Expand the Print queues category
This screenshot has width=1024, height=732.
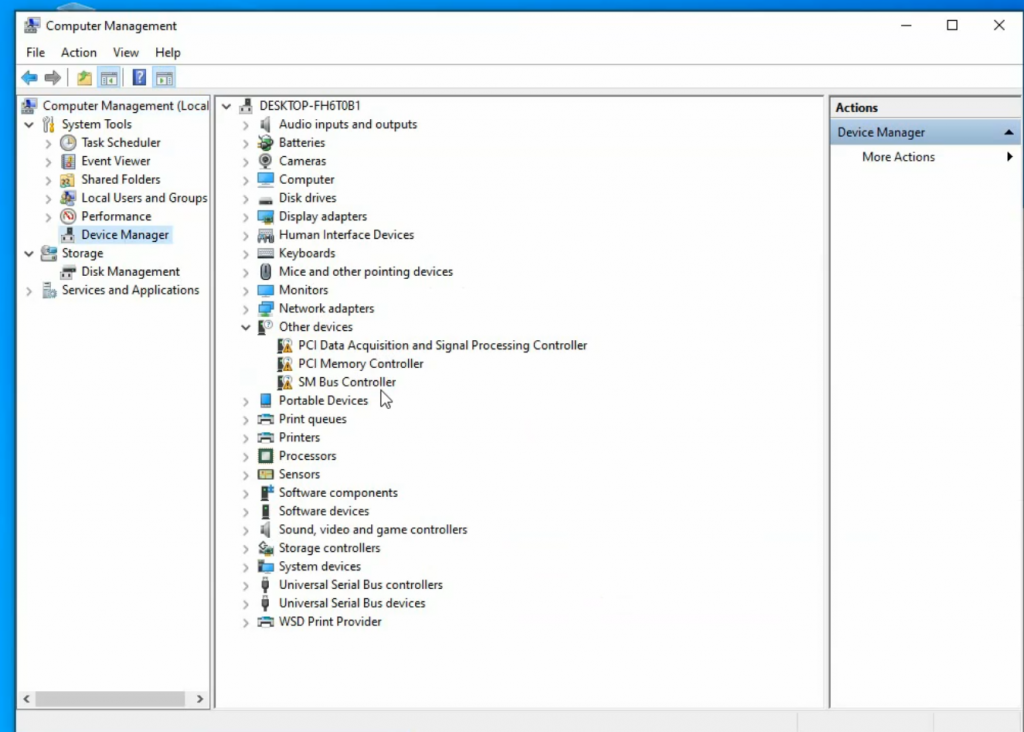tap(246, 419)
